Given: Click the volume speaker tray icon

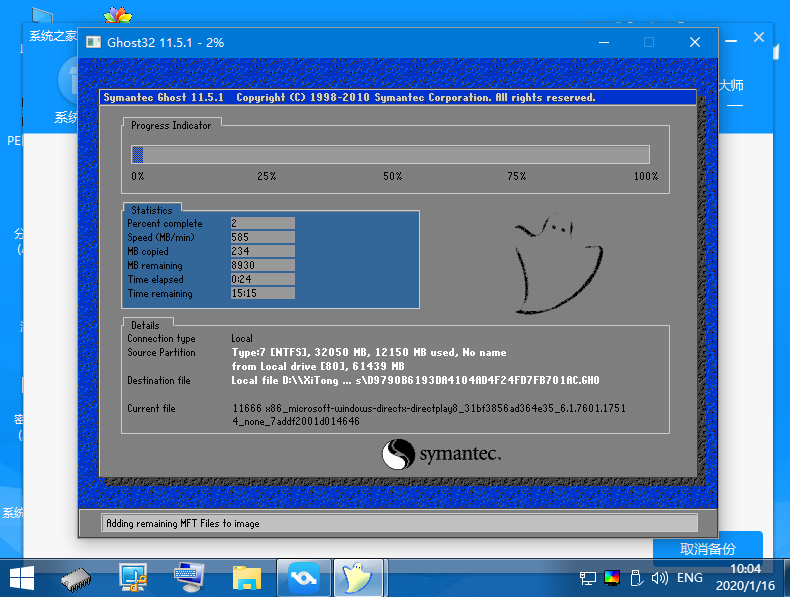Looking at the screenshot, I should [659, 578].
